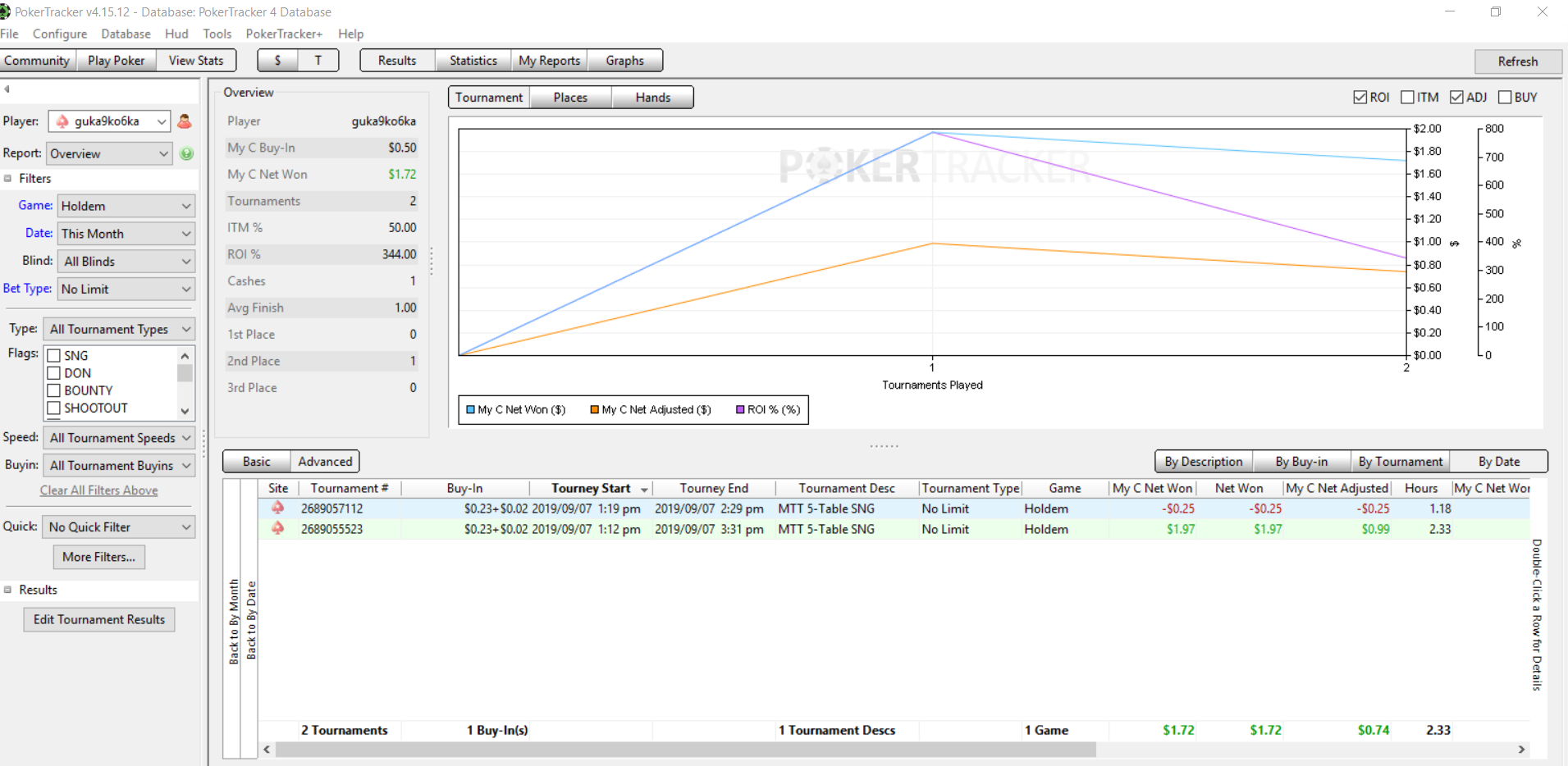1568x766 pixels.
Task: Collapse the Filters section
Action: (x=8, y=178)
